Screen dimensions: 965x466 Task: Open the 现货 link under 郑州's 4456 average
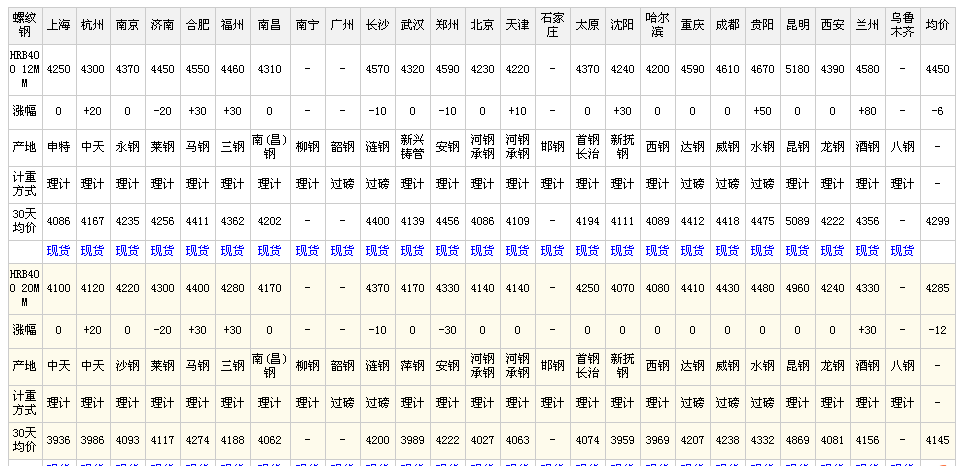coord(447,251)
